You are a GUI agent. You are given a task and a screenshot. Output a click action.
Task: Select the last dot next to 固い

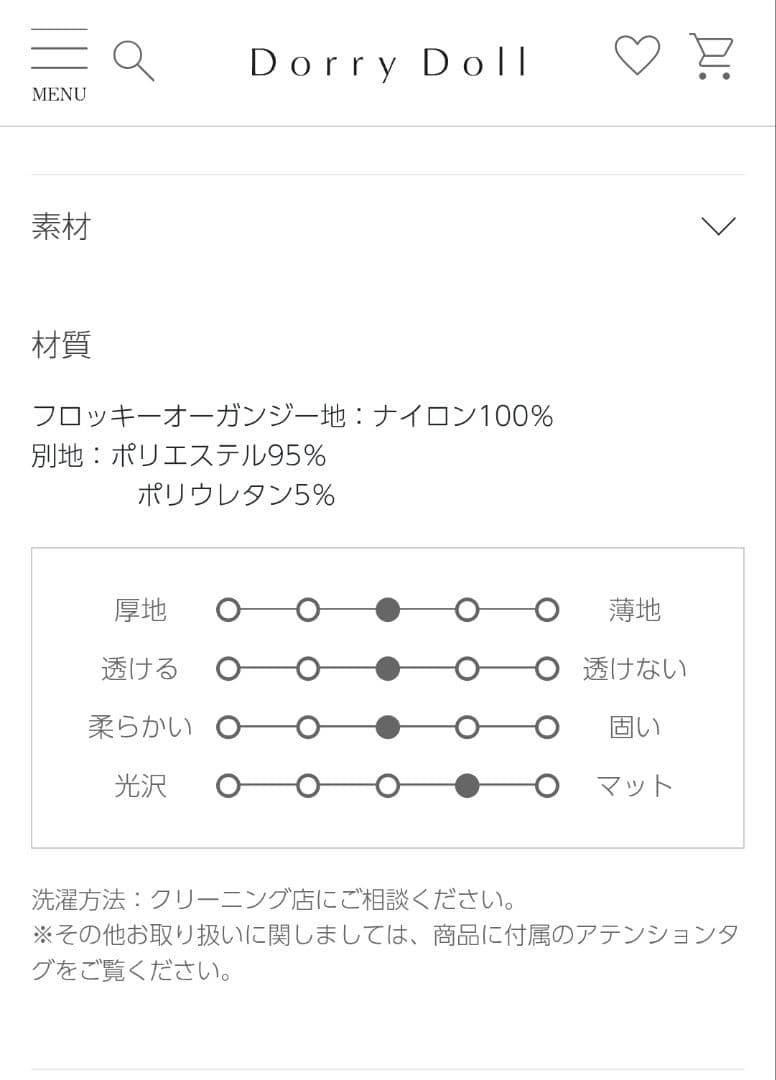[x=546, y=728]
